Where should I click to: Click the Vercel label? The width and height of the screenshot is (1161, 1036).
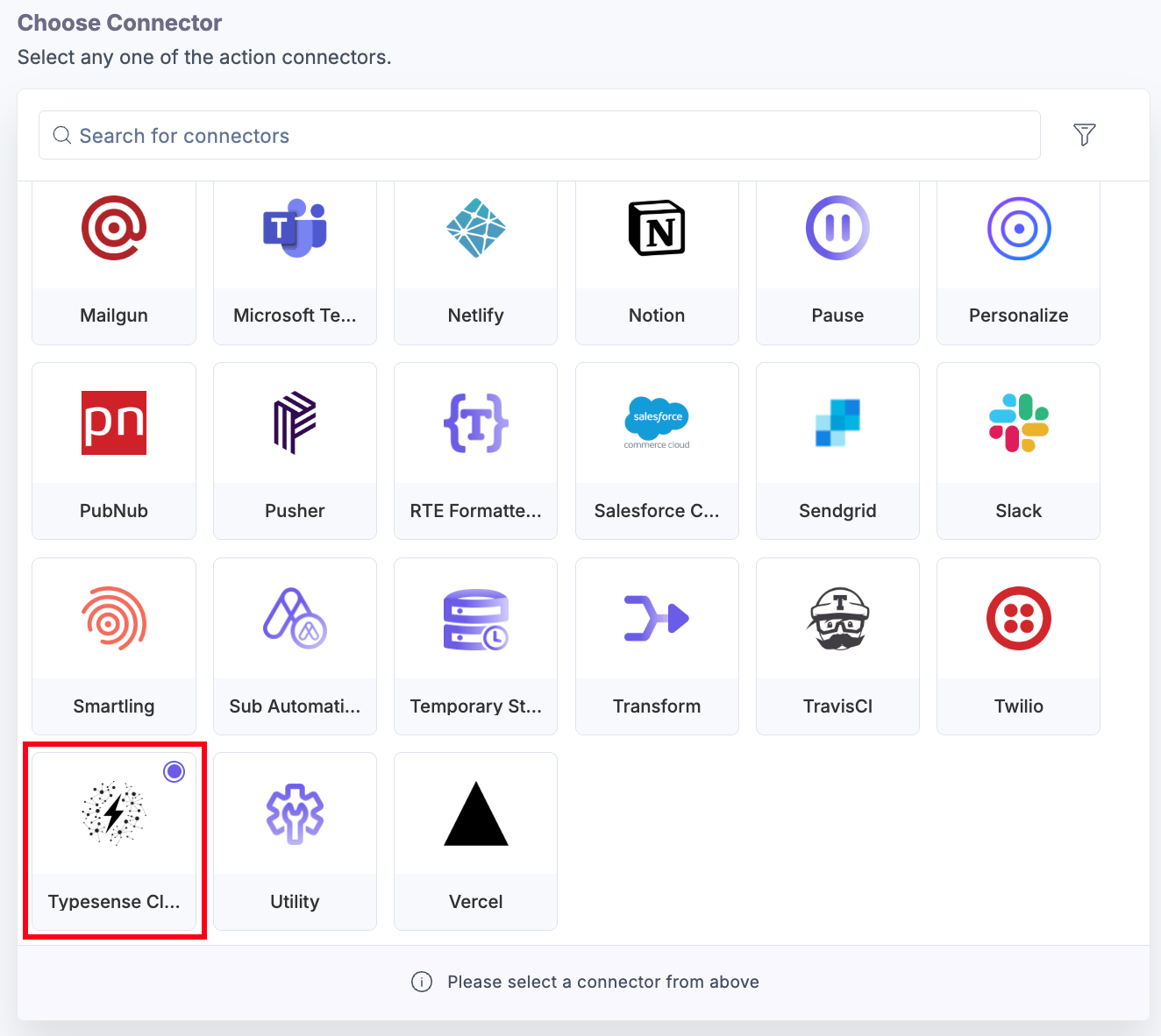(x=476, y=902)
